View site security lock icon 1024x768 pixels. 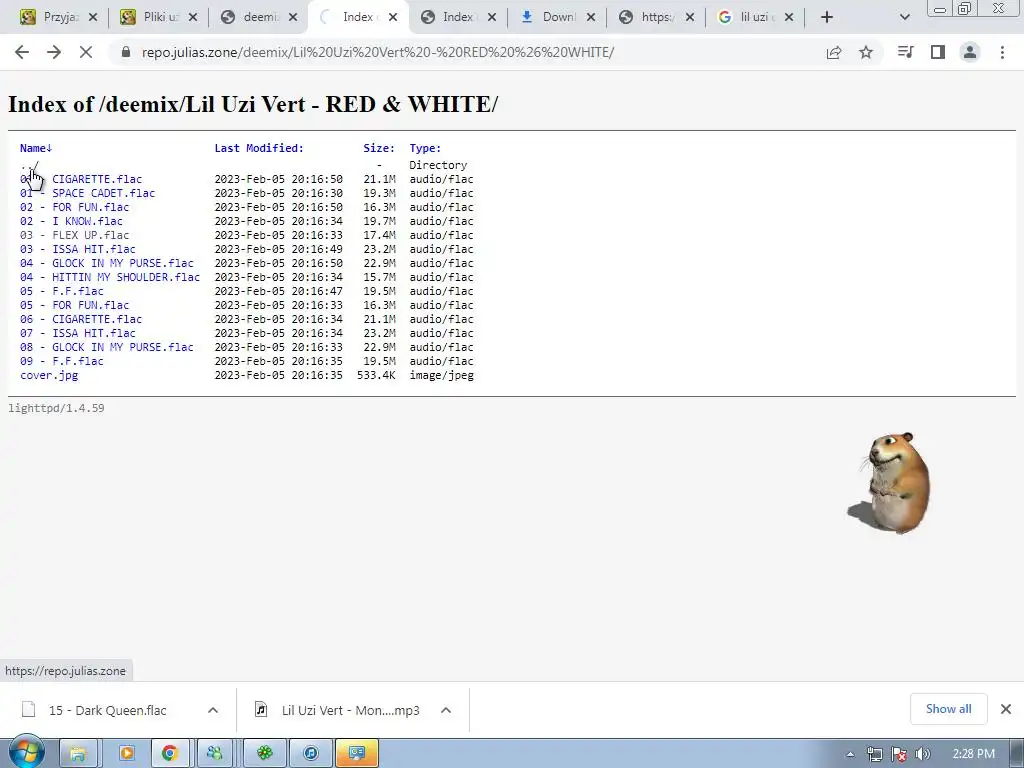click(126, 52)
